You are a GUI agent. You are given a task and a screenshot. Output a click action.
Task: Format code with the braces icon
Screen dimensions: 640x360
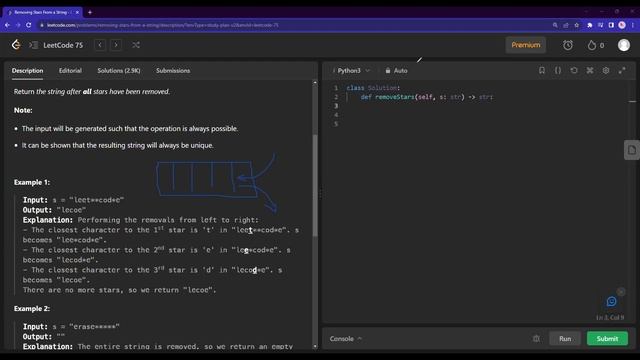click(x=558, y=70)
